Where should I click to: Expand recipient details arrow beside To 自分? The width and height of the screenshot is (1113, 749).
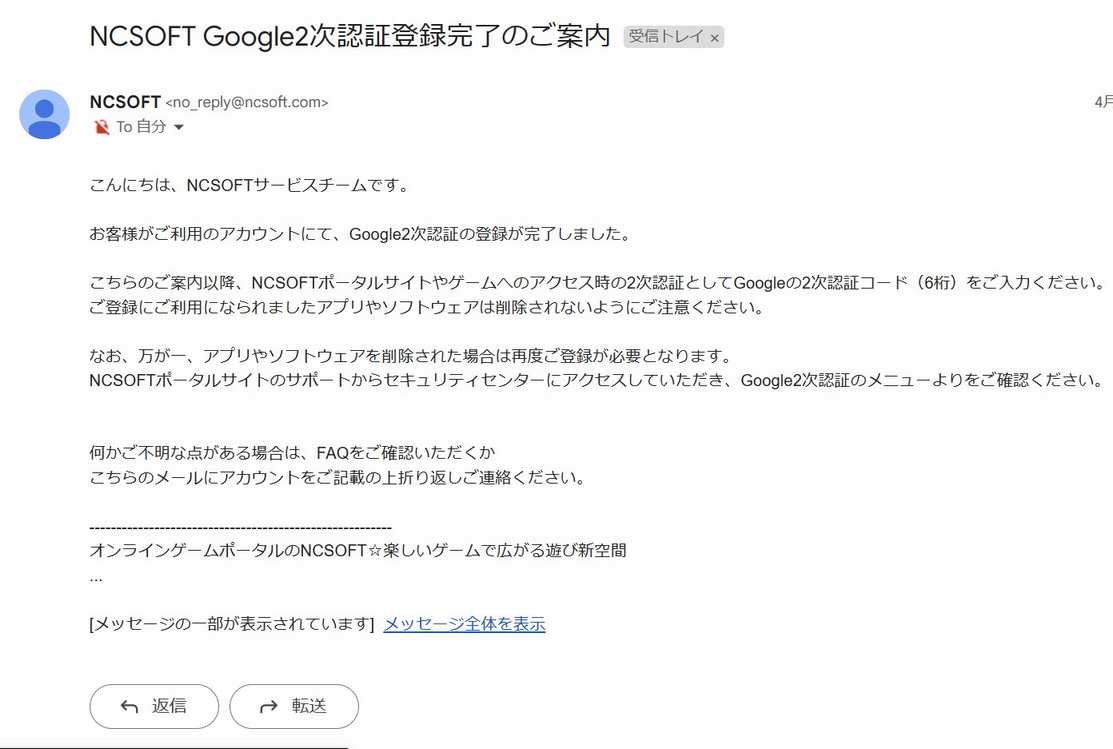coord(179,128)
